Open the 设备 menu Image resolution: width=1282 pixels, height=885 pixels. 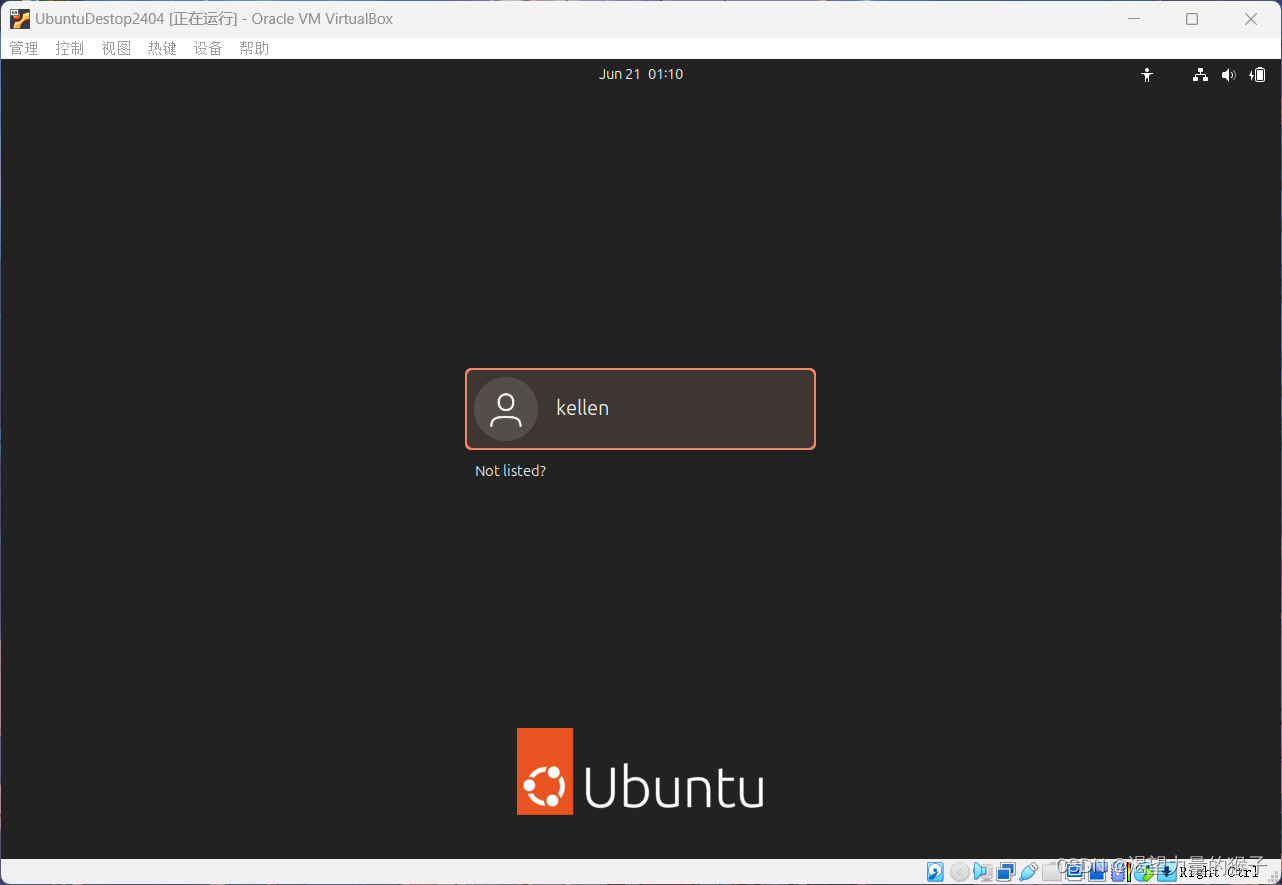click(x=208, y=48)
